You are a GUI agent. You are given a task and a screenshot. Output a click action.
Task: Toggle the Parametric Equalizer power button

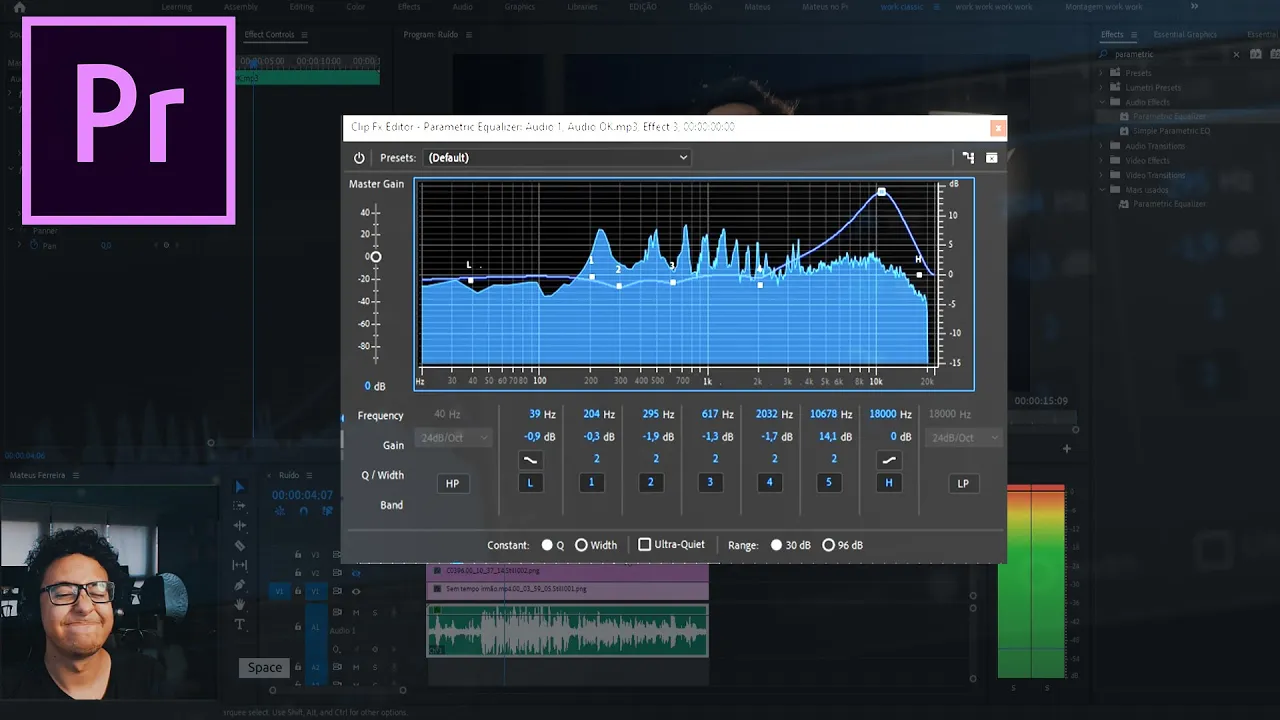click(359, 158)
